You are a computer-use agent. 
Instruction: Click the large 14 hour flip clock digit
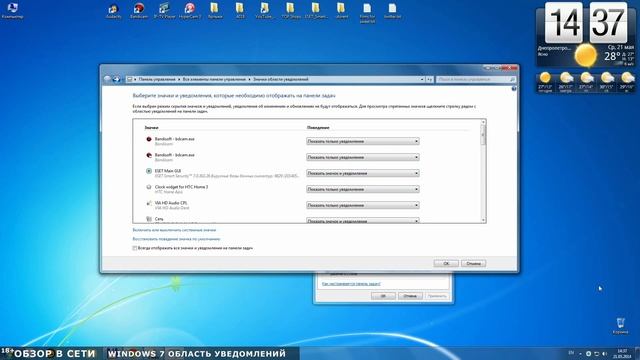click(x=564, y=22)
